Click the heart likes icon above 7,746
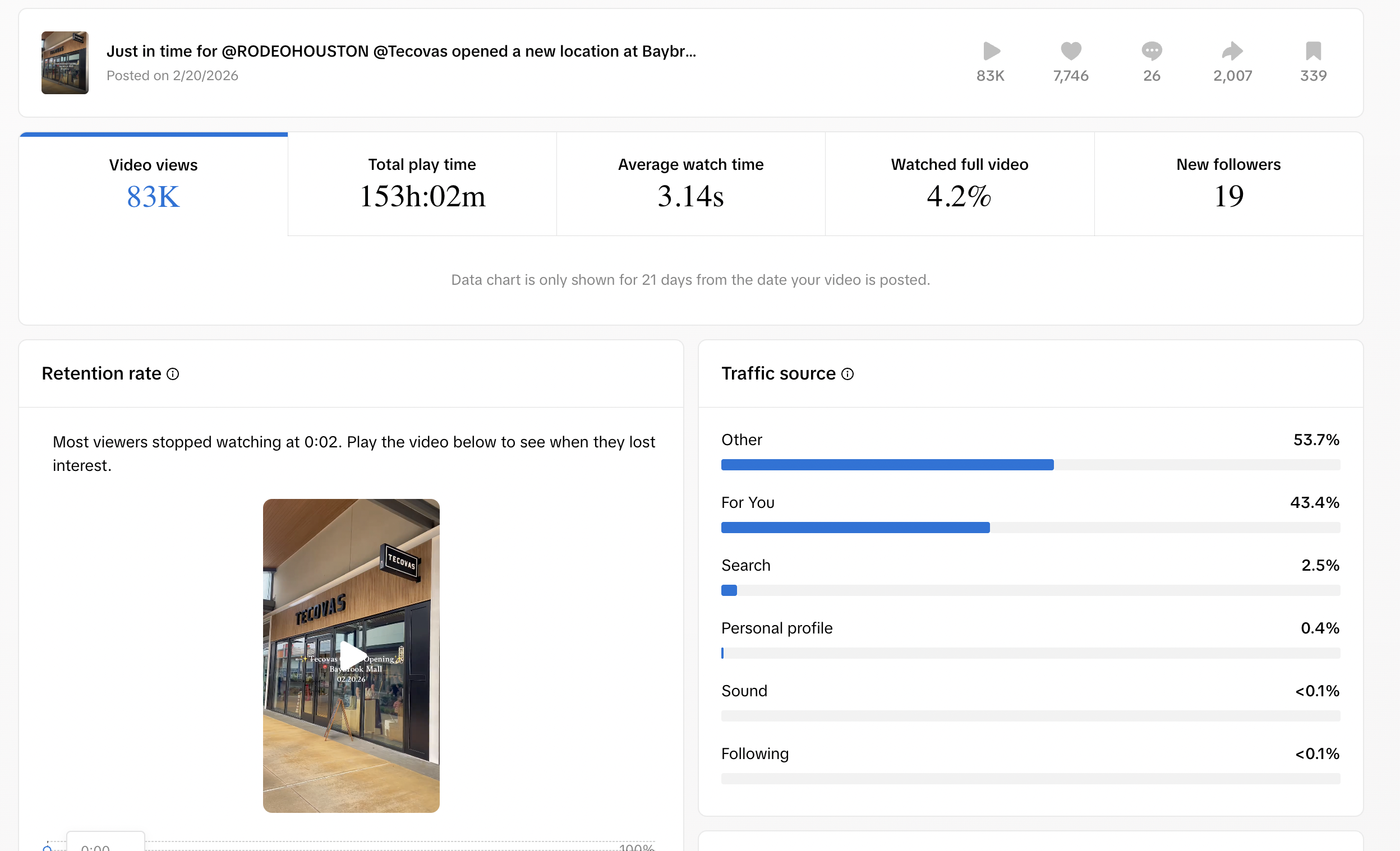 click(x=1071, y=51)
